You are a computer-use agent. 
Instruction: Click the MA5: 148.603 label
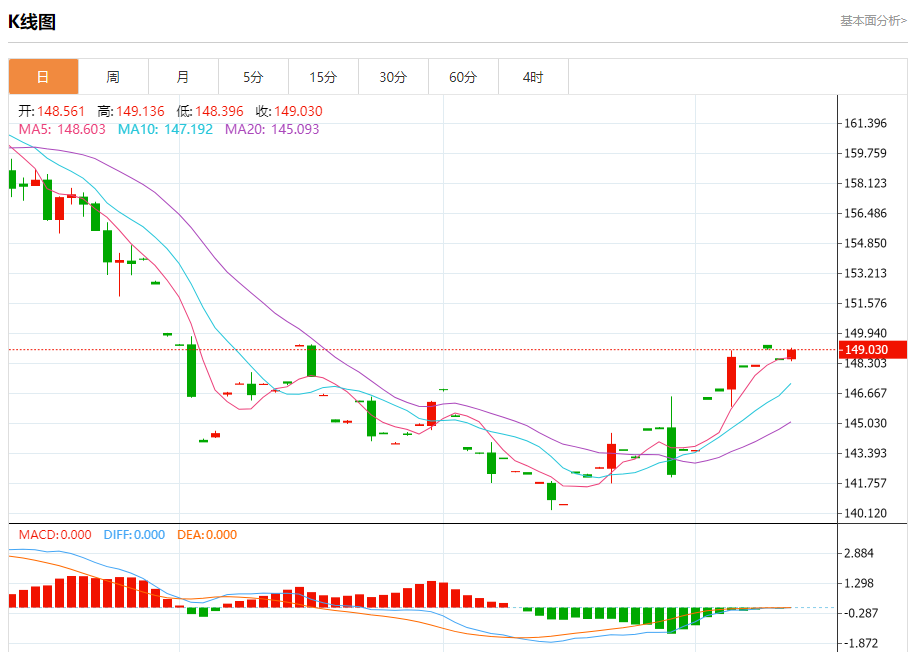tap(62, 129)
